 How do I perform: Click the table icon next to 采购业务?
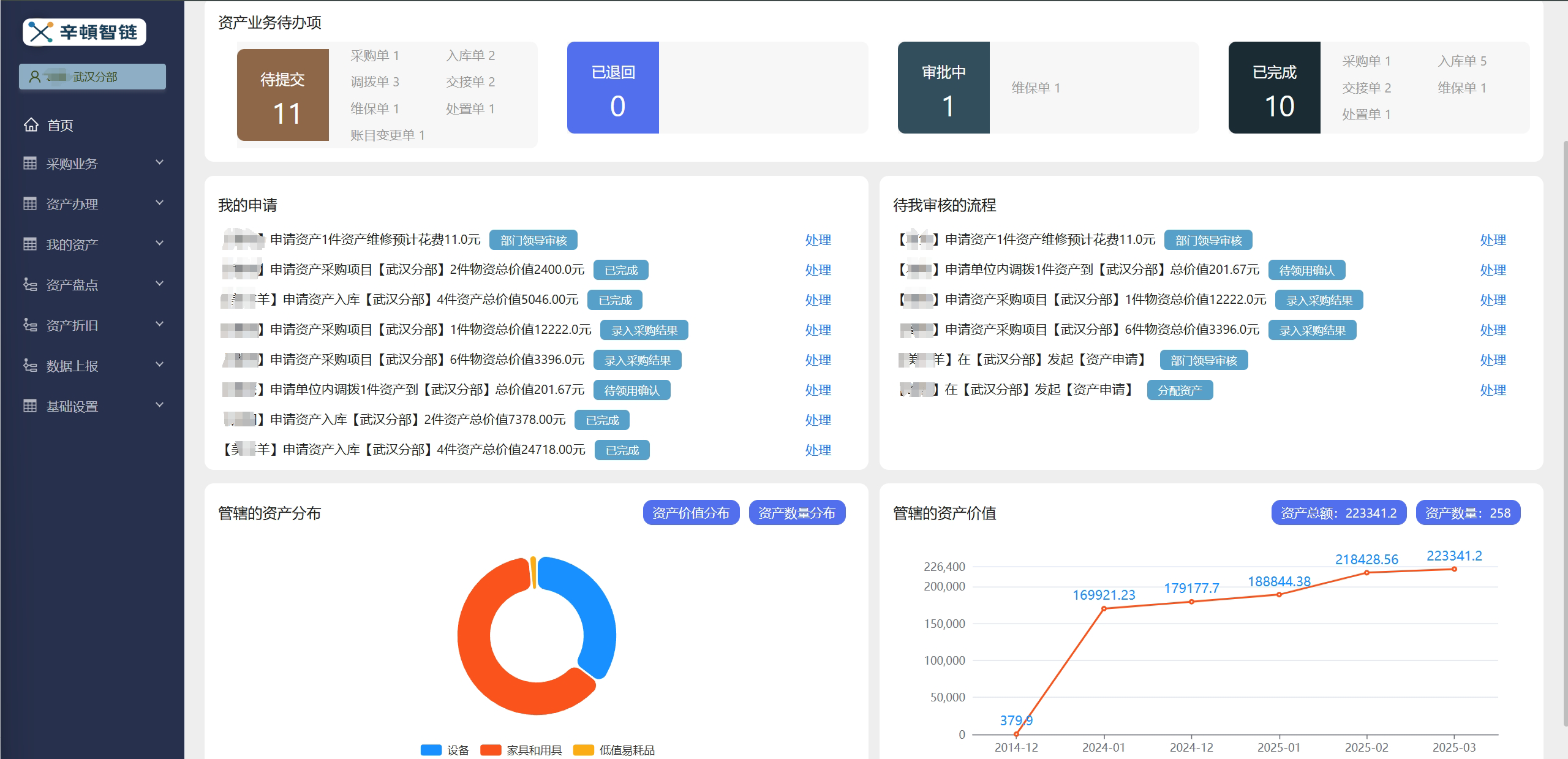[30, 163]
